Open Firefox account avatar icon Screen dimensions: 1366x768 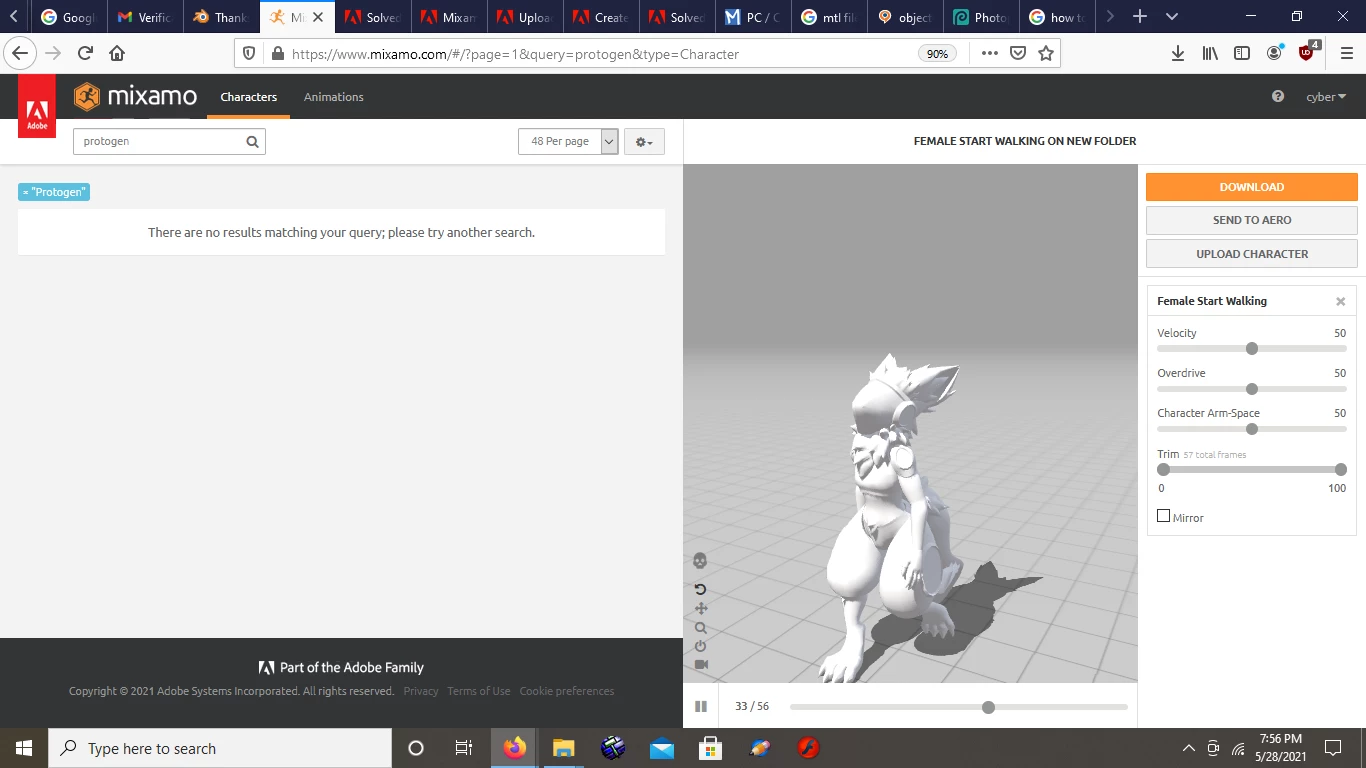[1274, 54]
